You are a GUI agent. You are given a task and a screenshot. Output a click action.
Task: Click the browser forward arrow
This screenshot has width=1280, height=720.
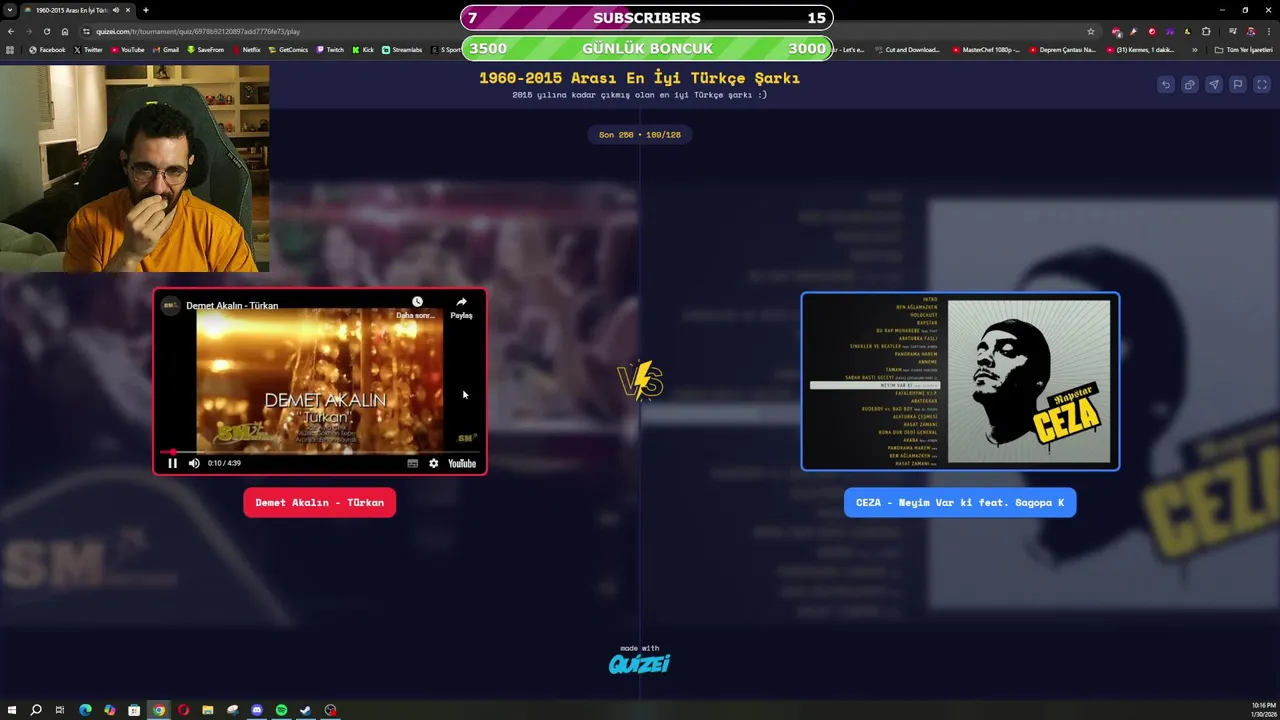(x=28, y=31)
